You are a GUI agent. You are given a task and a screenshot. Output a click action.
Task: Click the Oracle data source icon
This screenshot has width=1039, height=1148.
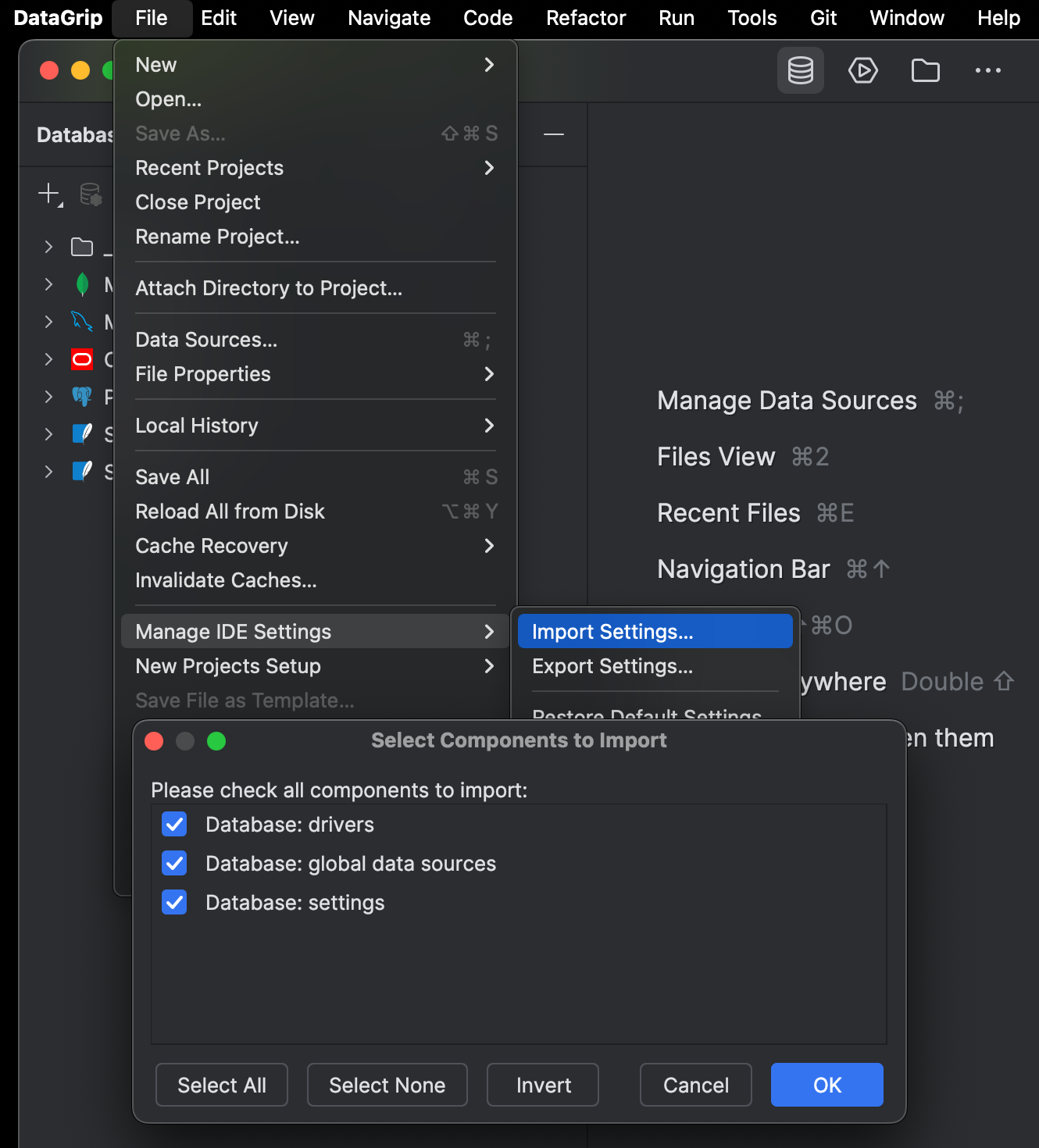(82, 359)
